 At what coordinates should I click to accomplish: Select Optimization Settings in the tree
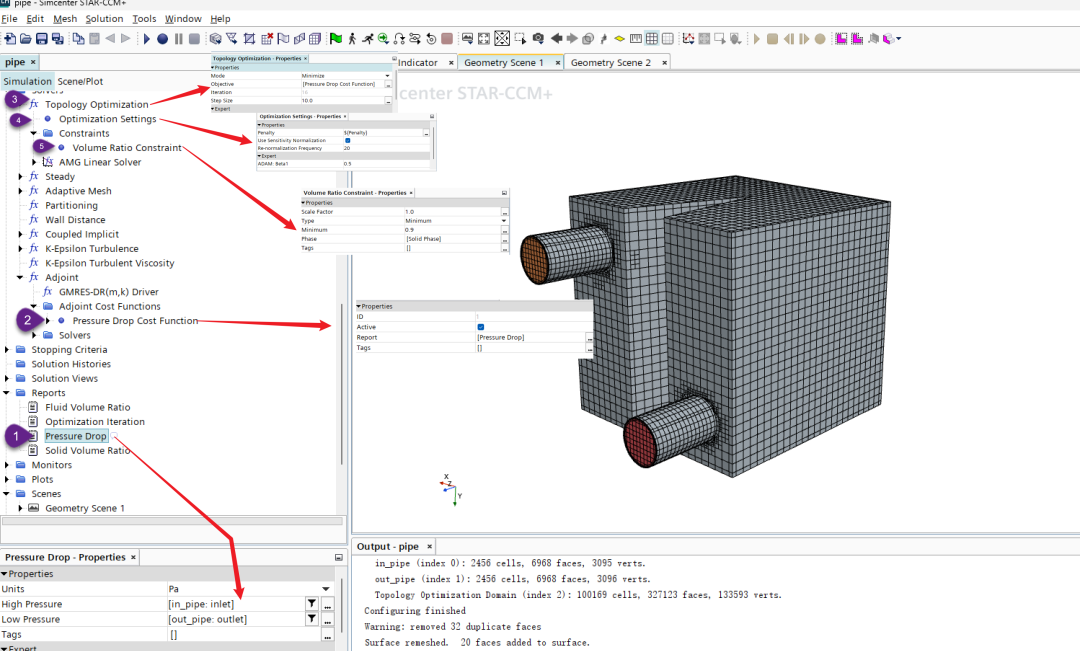click(x=107, y=119)
